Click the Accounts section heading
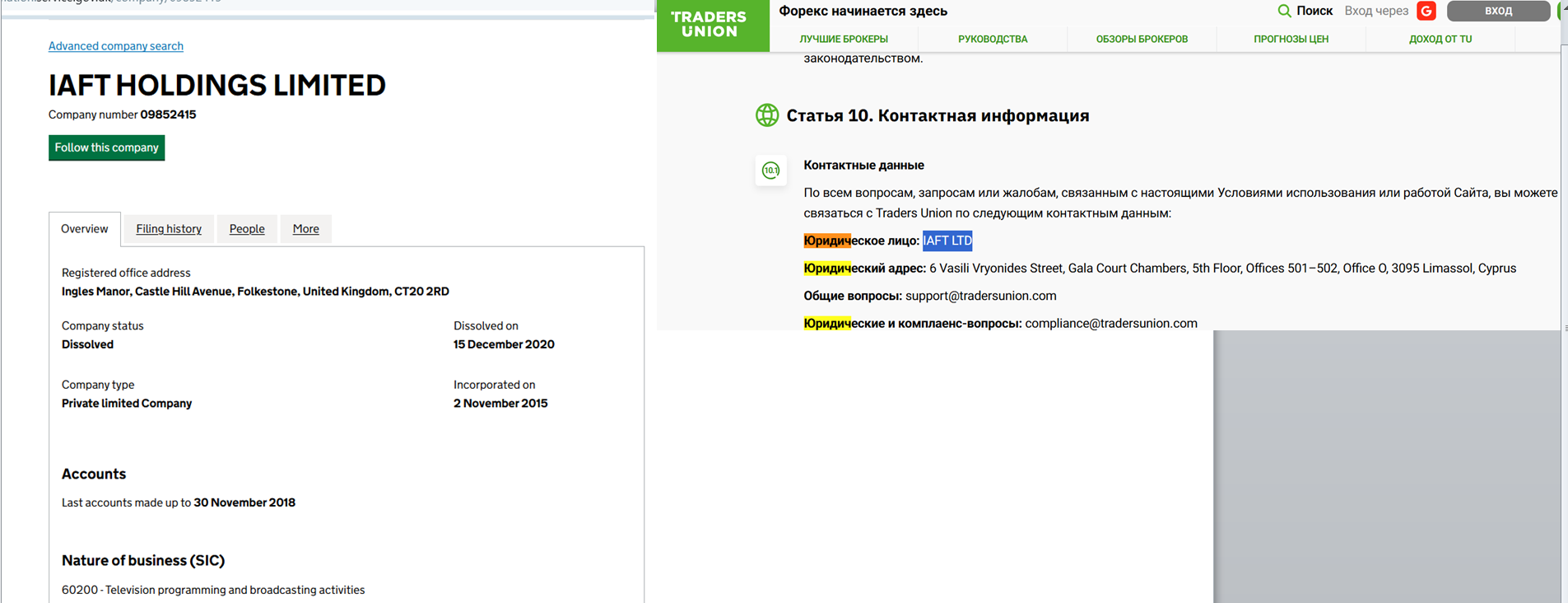1568x603 pixels. point(94,474)
